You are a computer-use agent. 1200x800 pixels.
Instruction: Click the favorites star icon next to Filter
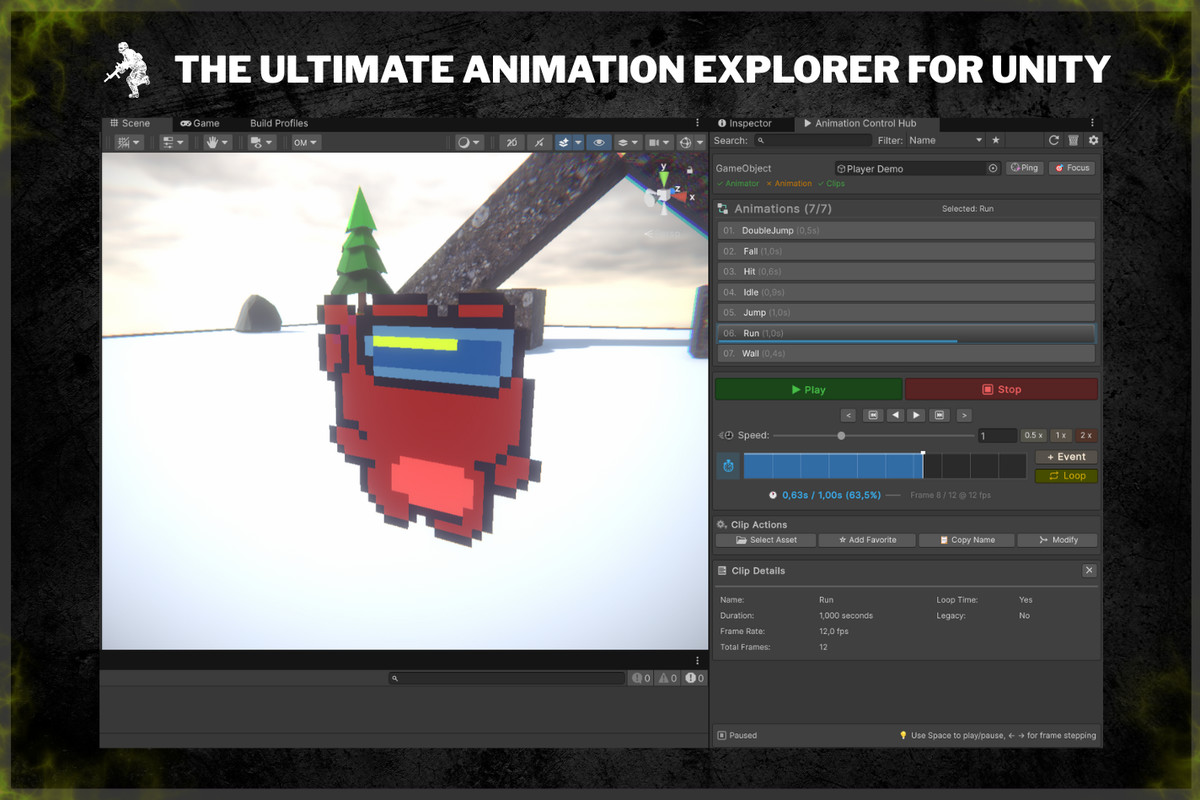click(x=996, y=141)
